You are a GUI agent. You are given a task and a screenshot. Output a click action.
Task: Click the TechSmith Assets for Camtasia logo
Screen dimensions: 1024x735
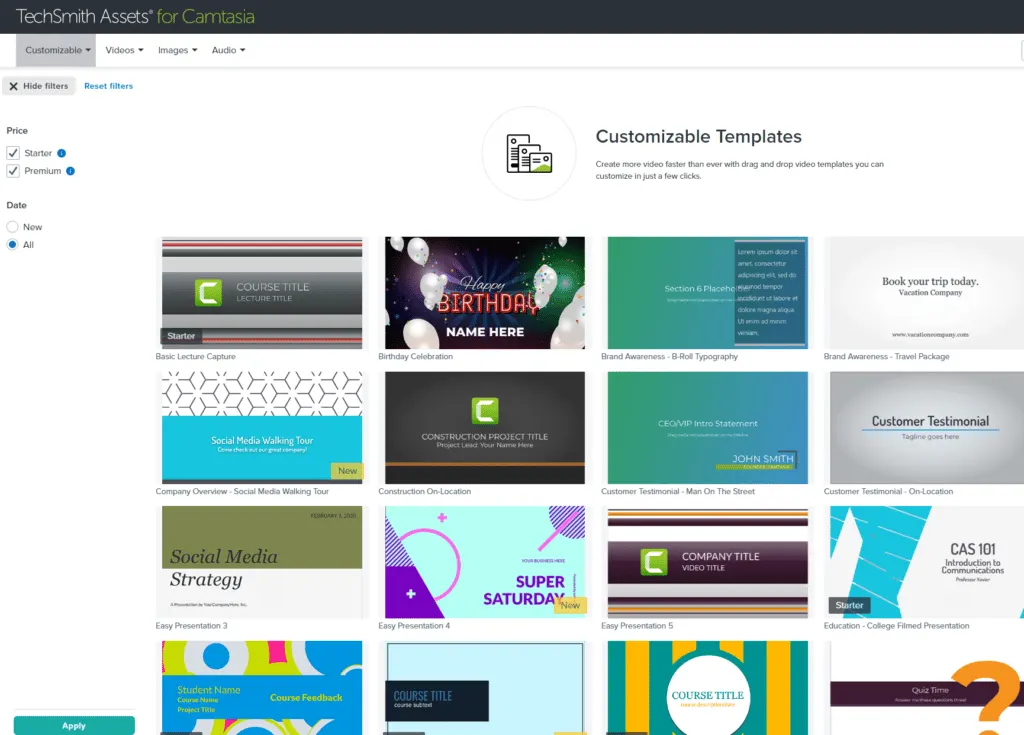[x=135, y=16]
